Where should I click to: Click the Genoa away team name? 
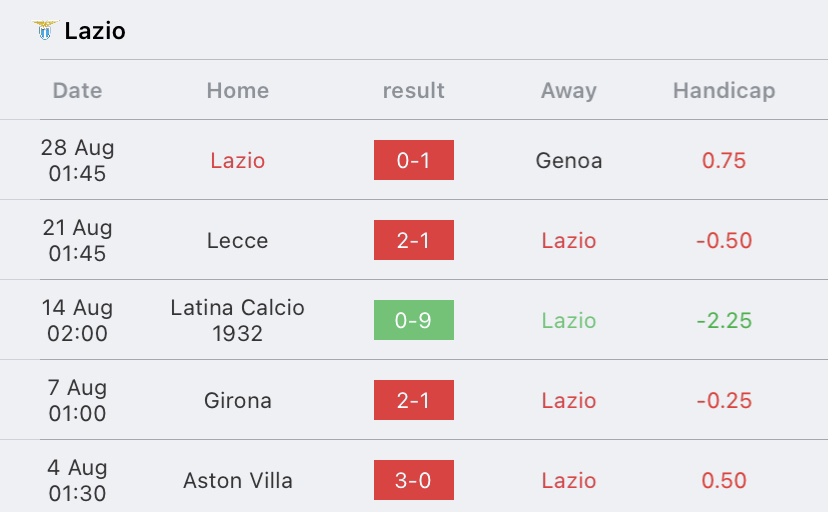[569, 160]
